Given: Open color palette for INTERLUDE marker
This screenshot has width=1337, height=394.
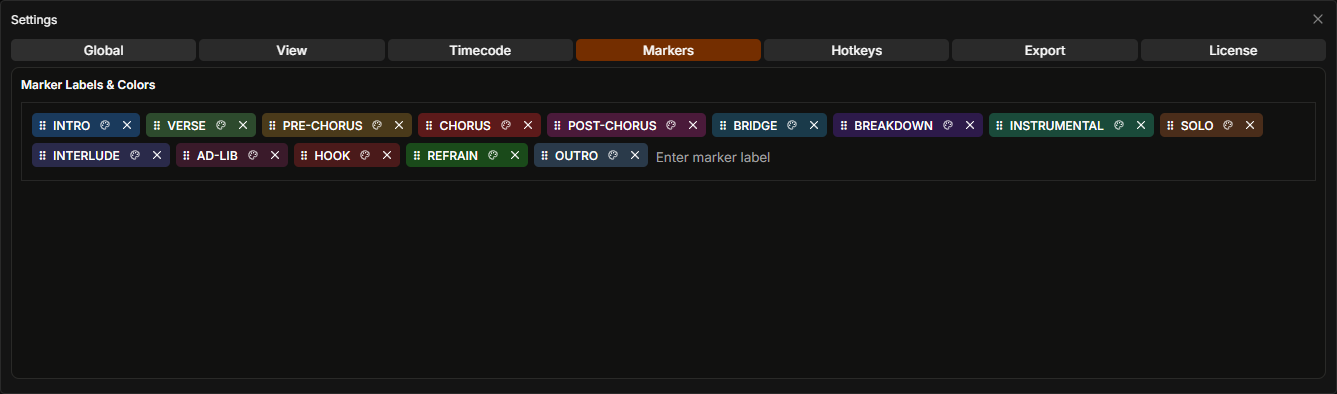Looking at the screenshot, I should (135, 156).
